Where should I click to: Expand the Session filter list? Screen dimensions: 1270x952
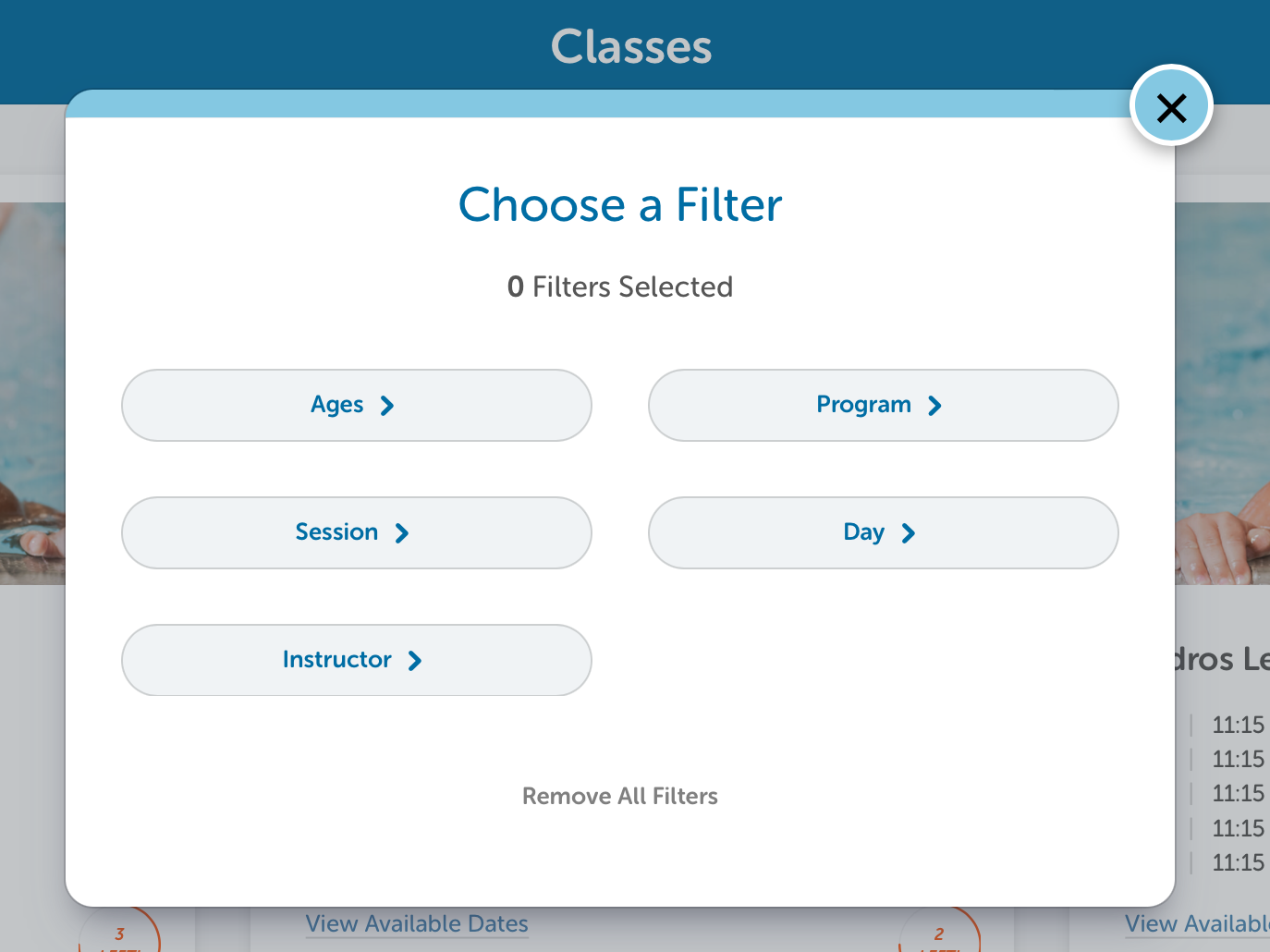tap(357, 533)
